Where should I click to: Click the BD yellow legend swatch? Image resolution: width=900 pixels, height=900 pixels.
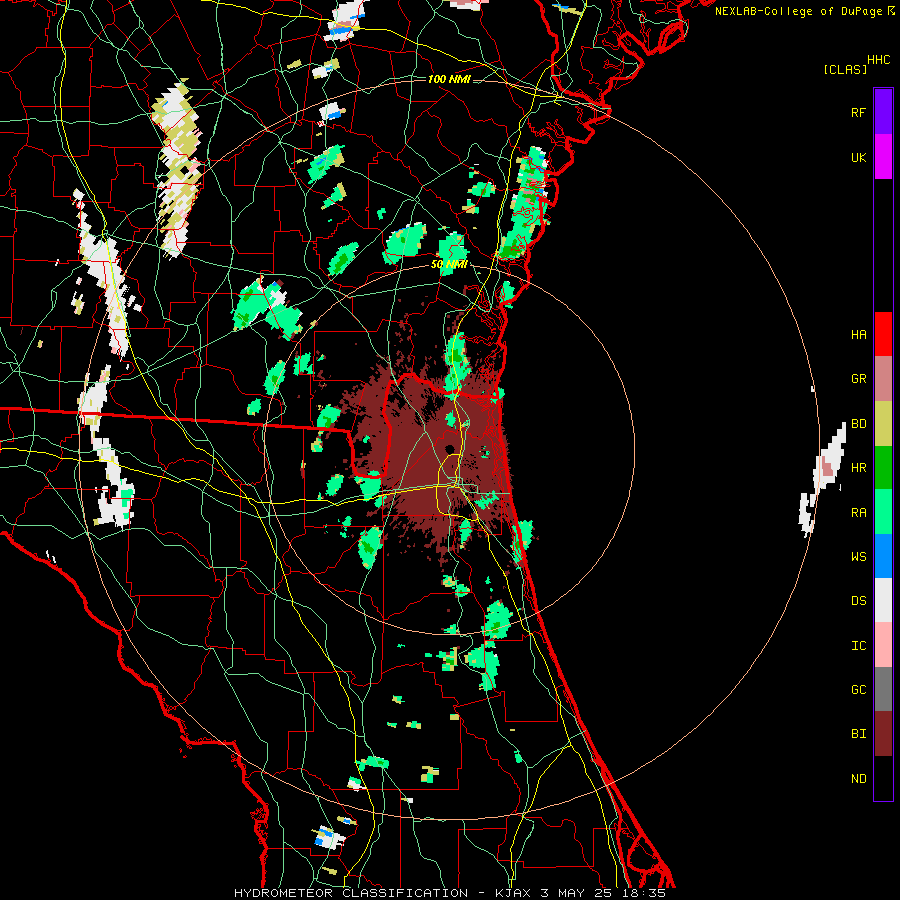(x=883, y=424)
